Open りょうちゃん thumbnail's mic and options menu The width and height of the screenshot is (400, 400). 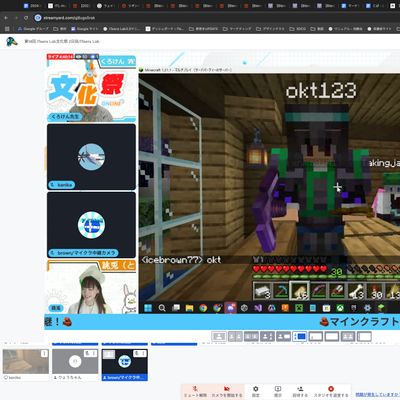[91, 353]
